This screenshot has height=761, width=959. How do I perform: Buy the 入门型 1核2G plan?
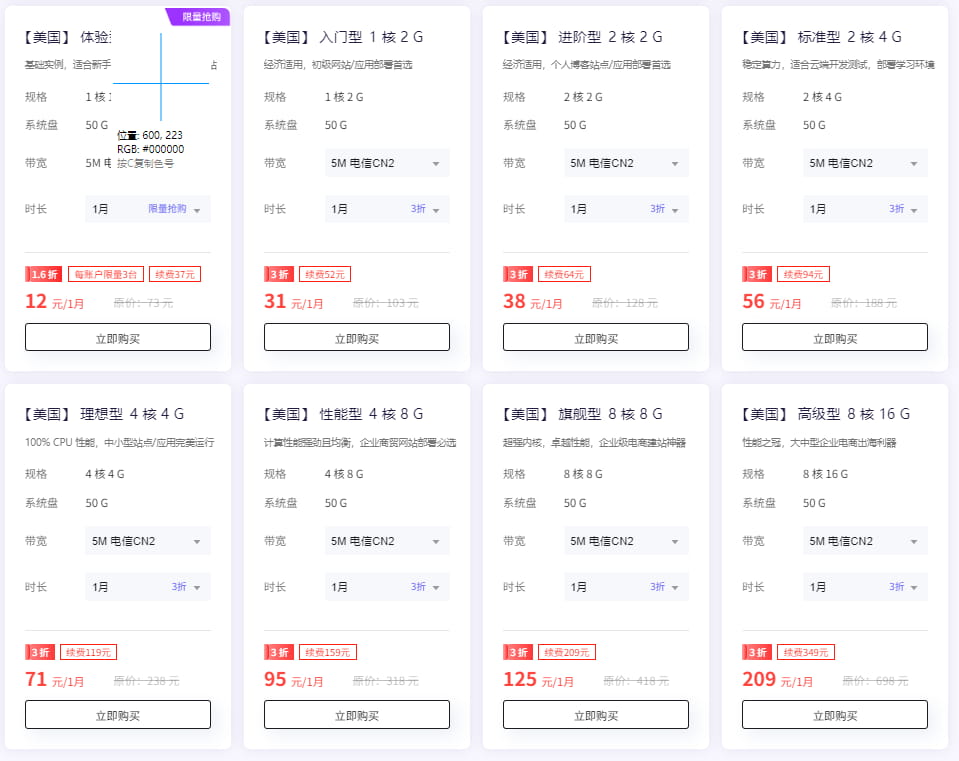(357, 338)
